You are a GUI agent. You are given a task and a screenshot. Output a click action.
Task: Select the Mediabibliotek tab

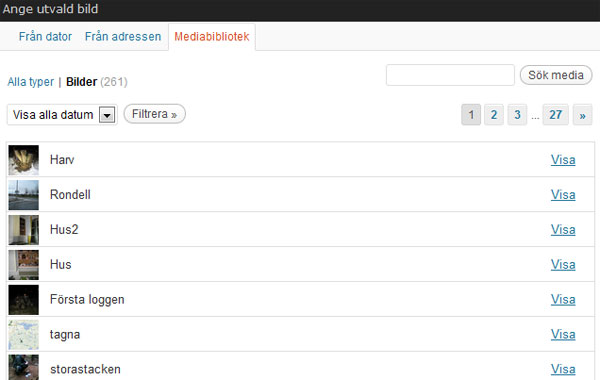click(x=212, y=37)
